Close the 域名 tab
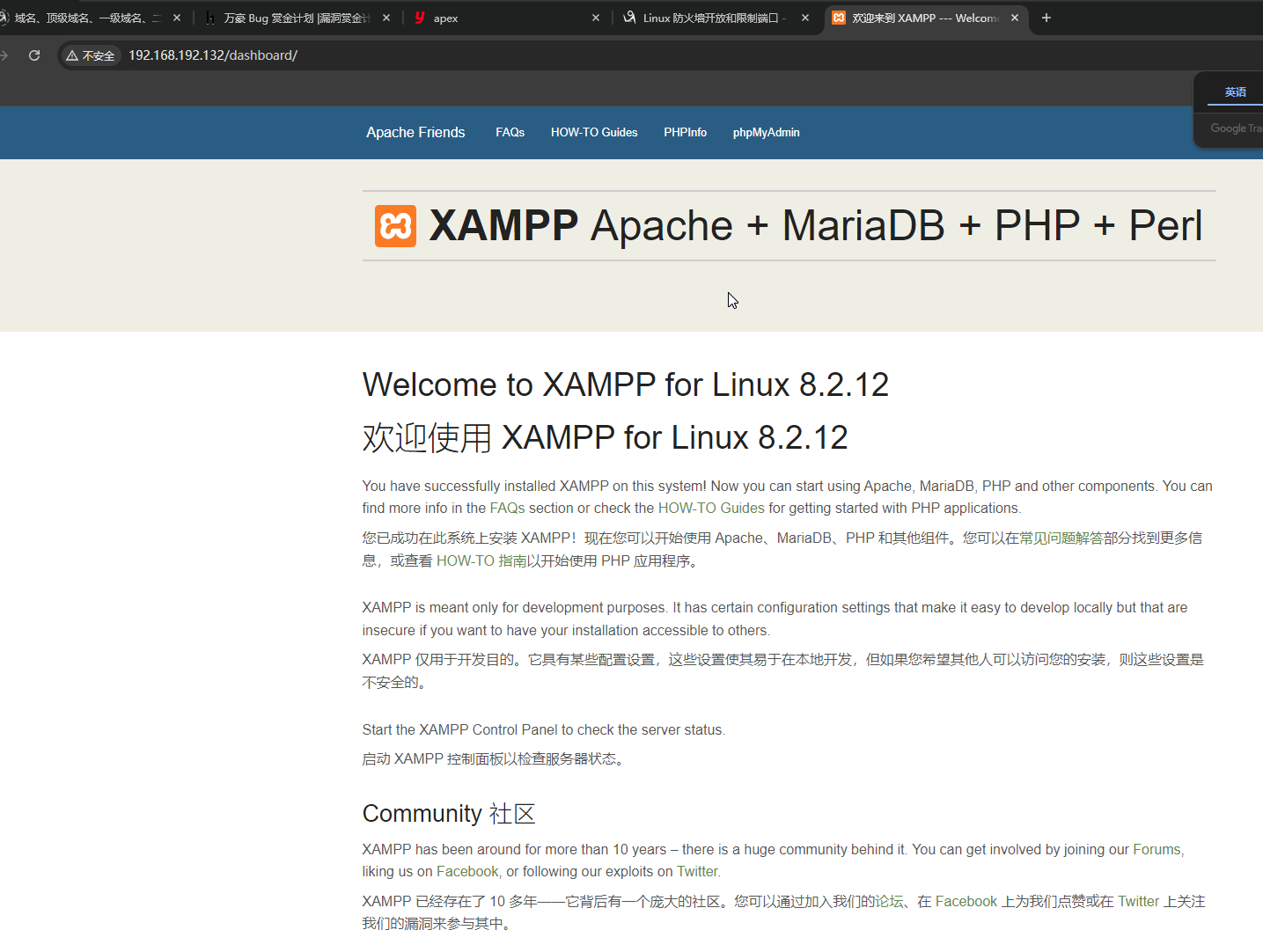This screenshot has height=952, width=1263. click(x=177, y=18)
